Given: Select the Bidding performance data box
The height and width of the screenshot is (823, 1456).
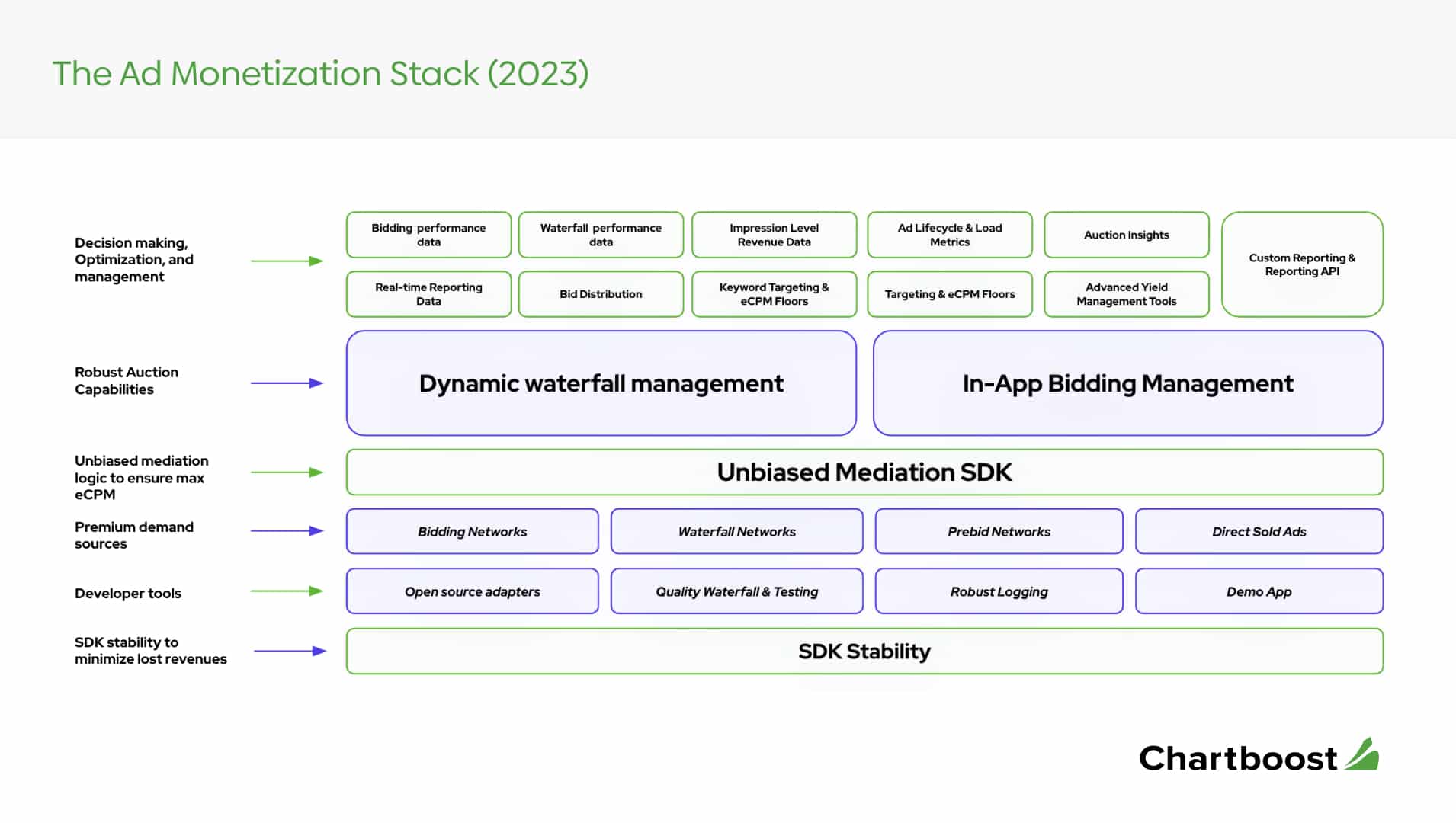Looking at the screenshot, I should click(428, 235).
